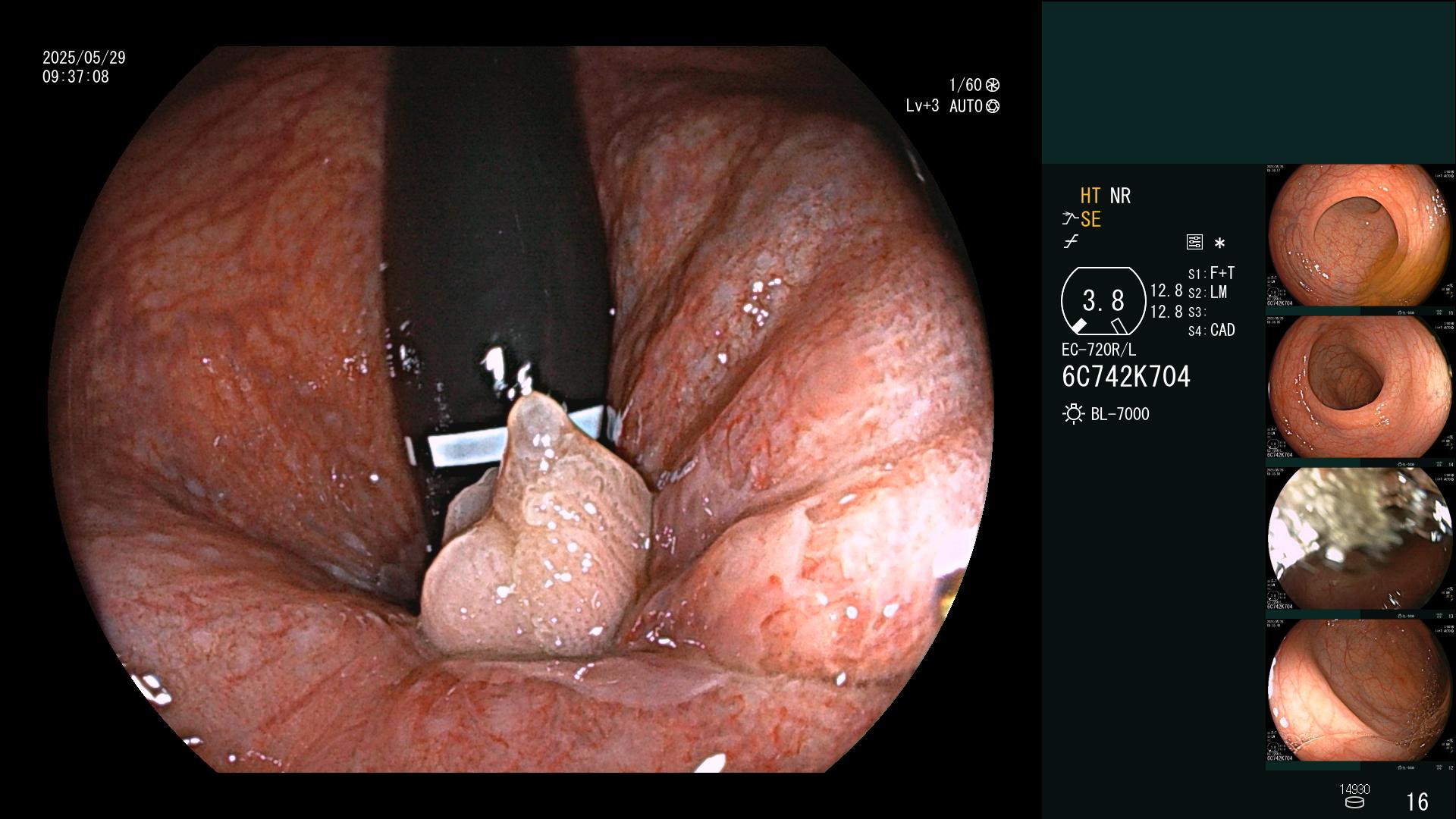
Task: Open the sliders settings icon
Action: coord(1194,243)
